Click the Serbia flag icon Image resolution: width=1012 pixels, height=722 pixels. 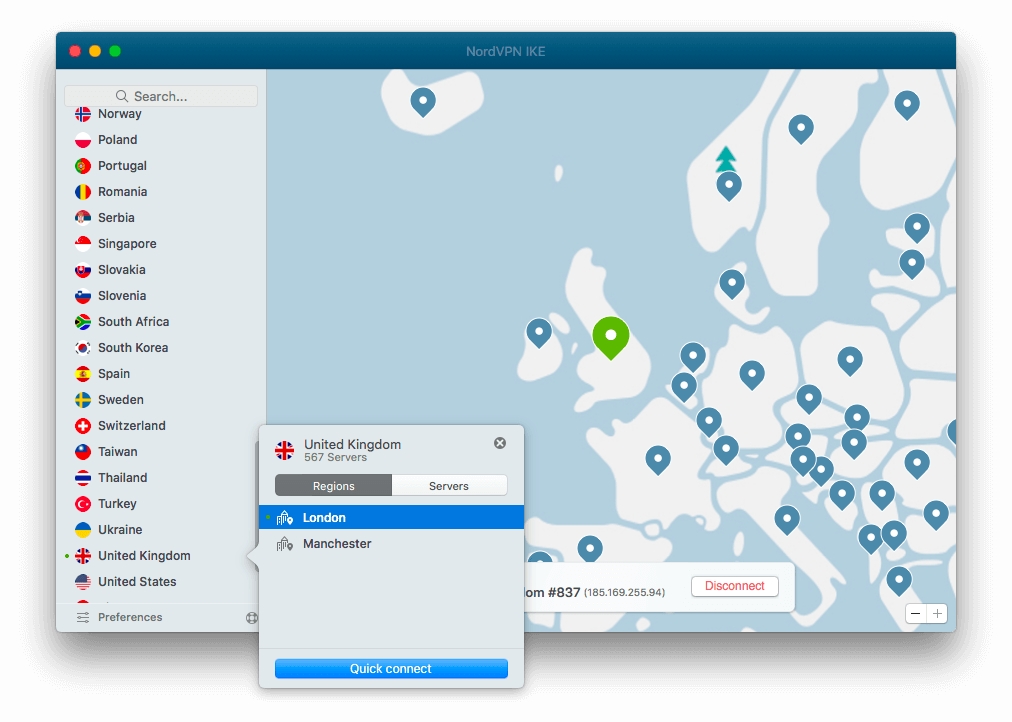pyautogui.click(x=83, y=217)
